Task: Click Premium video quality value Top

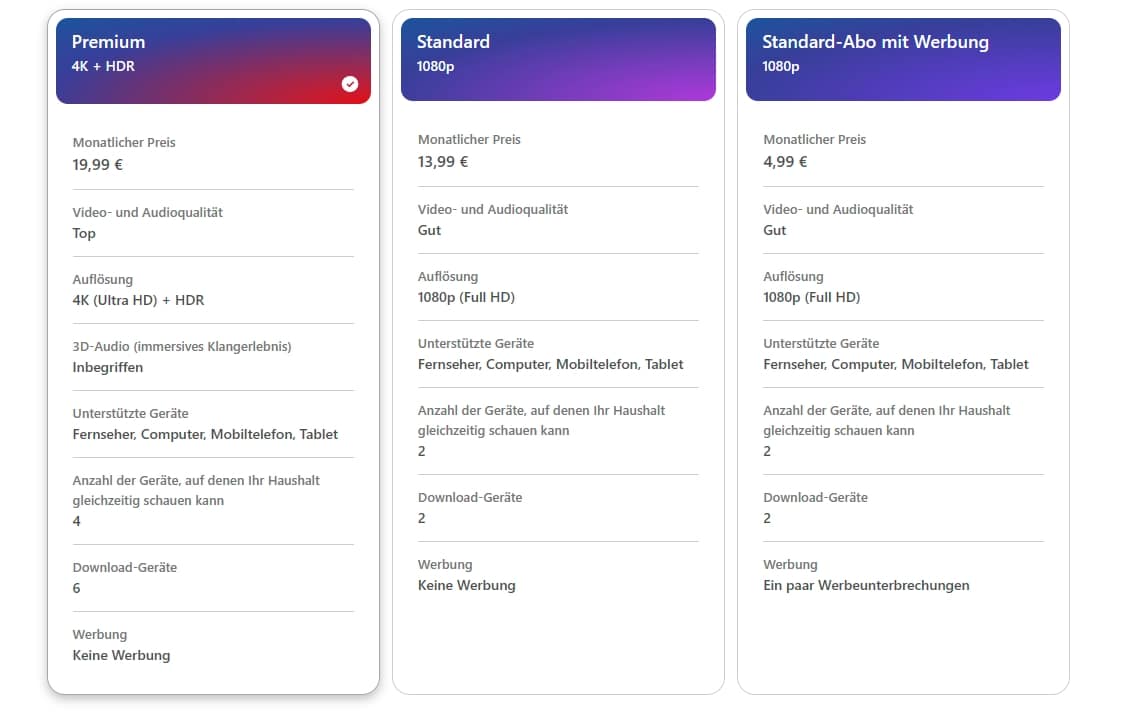Action: pos(84,233)
